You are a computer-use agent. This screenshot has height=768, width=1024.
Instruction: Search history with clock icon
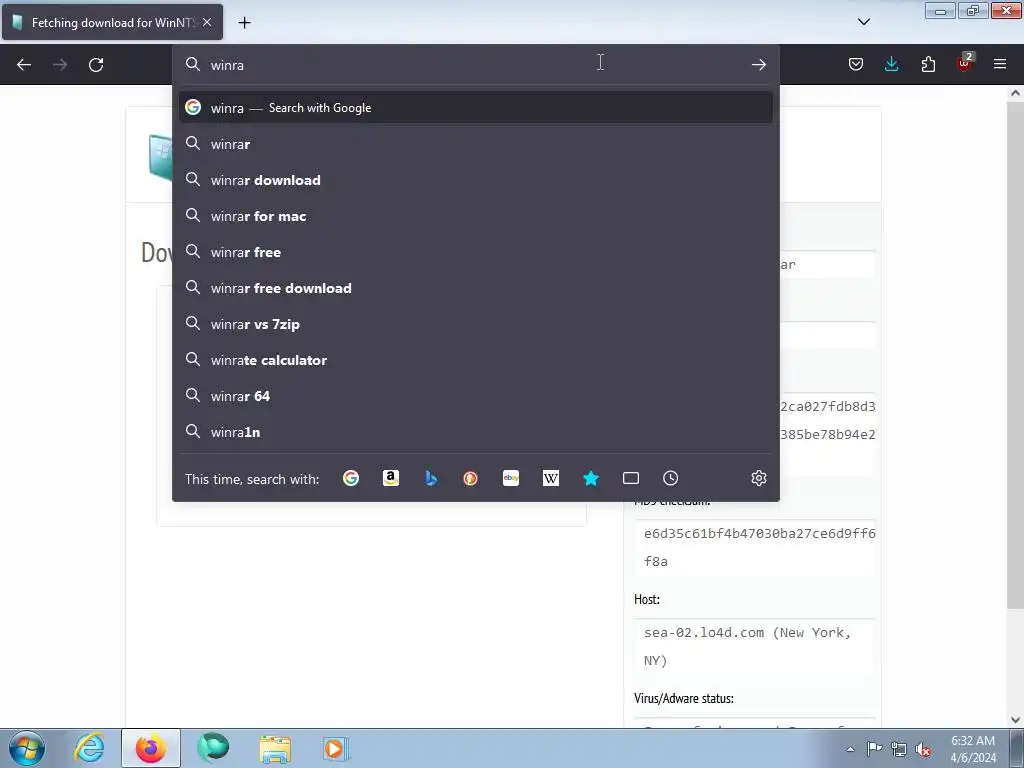point(671,478)
